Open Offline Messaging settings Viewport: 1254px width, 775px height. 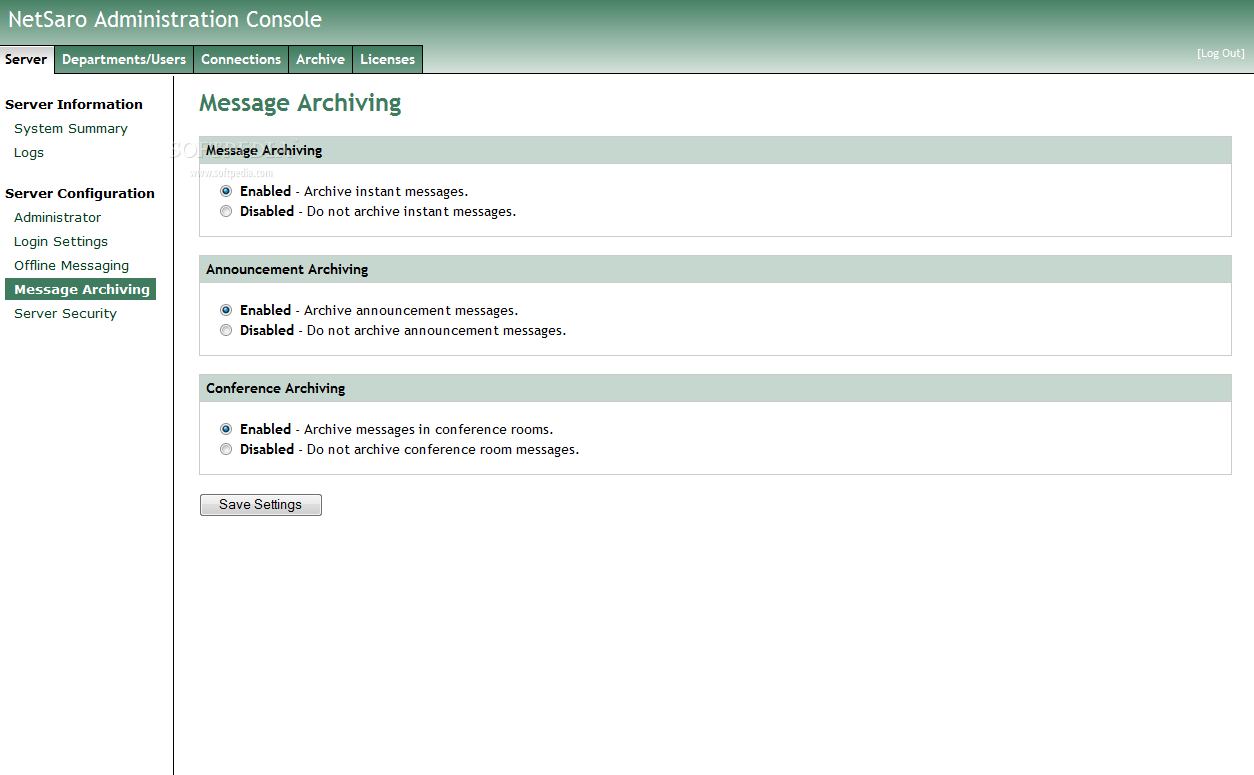pyautogui.click(x=71, y=265)
